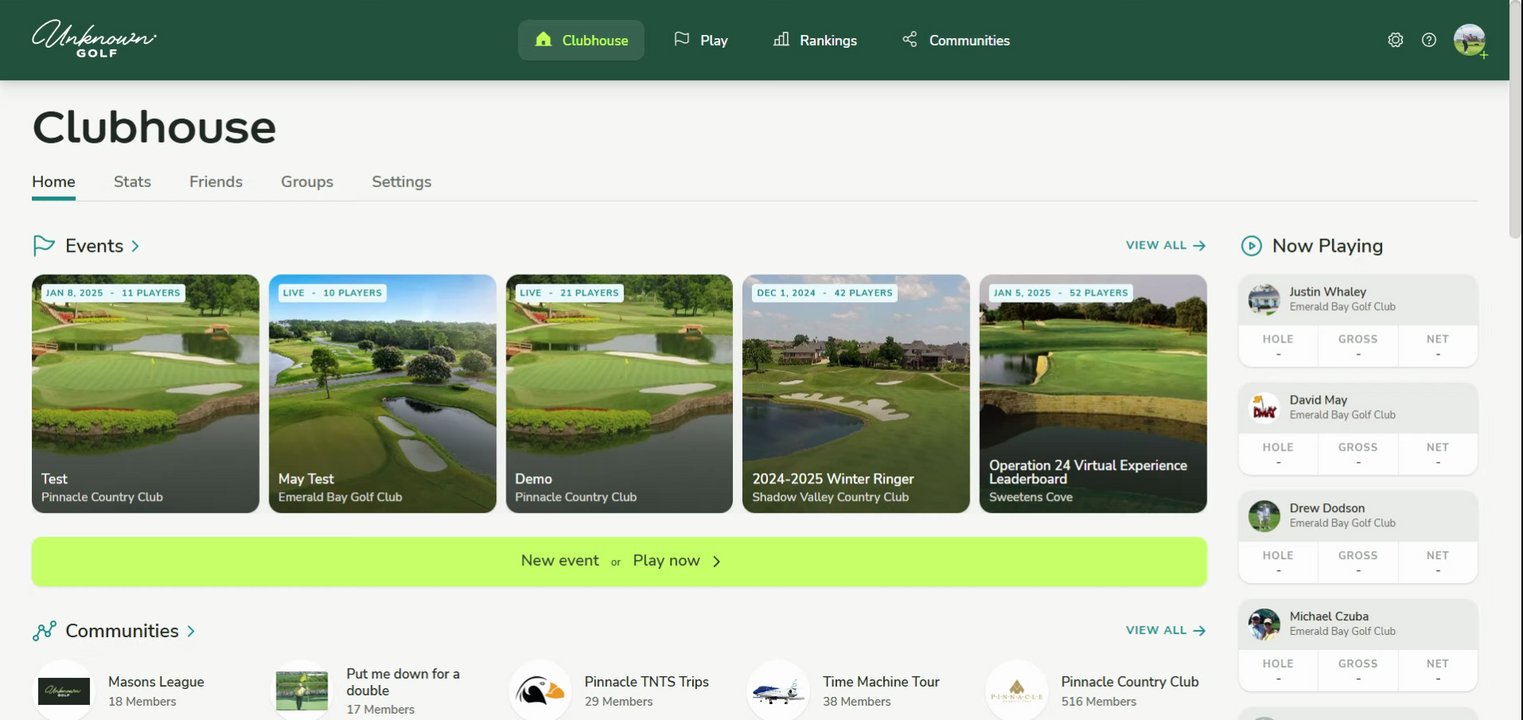The width and height of the screenshot is (1523, 720).
Task: Click the page vertical scrollbar
Action: pos(1516,120)
